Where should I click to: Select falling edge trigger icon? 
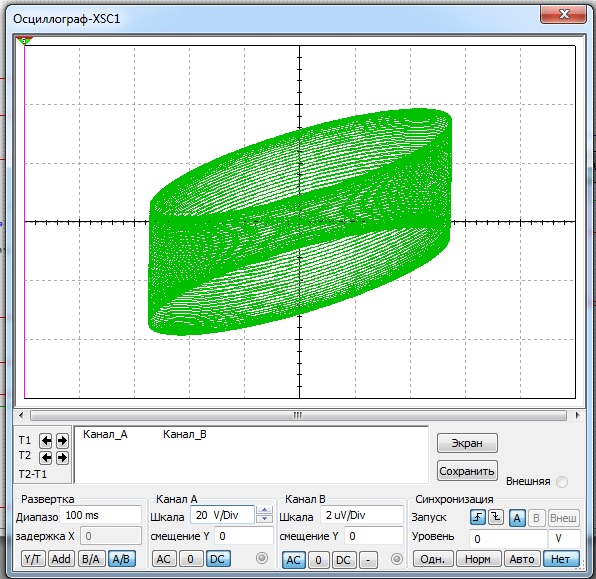pyautogui.click(x=496, y=517)
